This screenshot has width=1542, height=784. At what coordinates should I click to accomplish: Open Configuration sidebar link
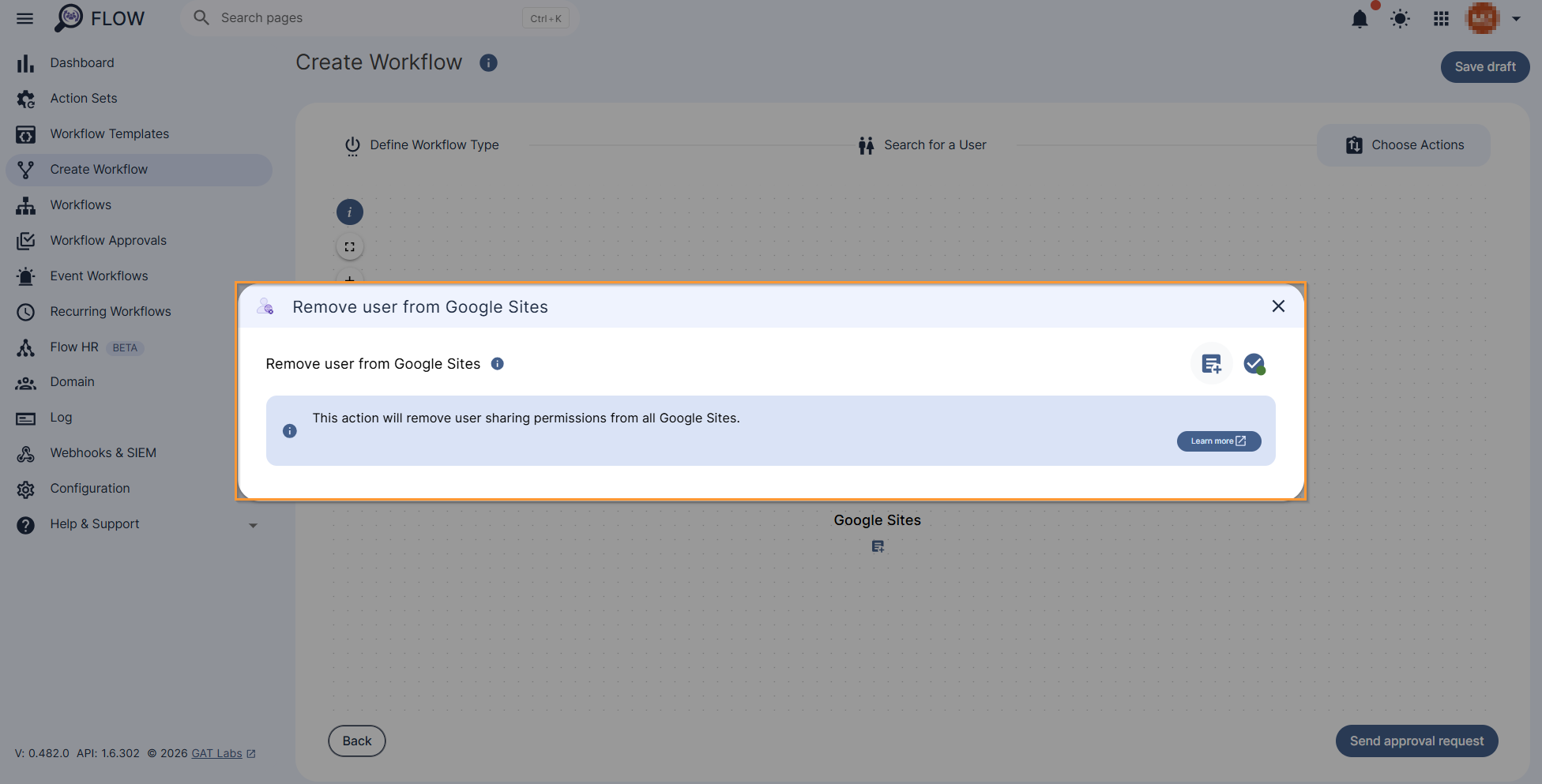coord(90,488)
